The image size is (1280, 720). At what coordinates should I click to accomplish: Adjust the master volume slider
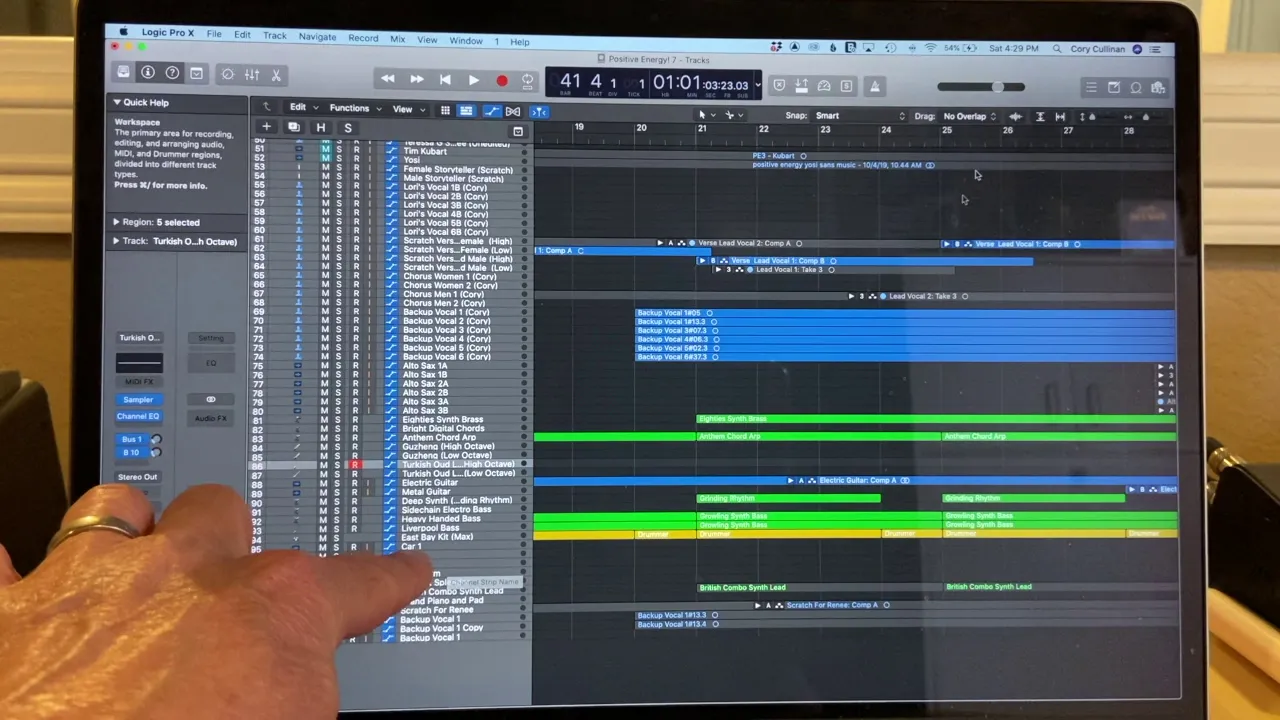981,87
